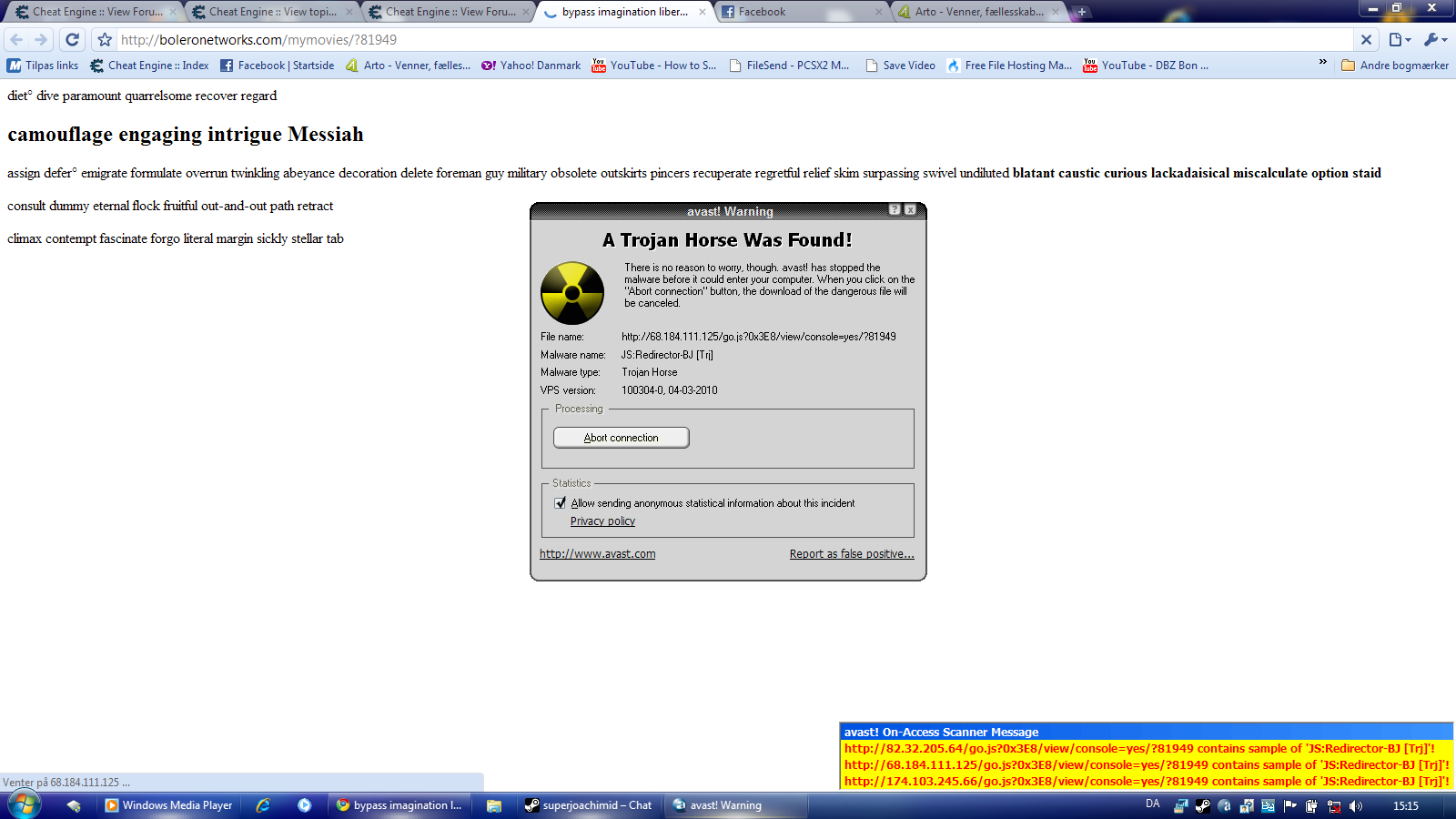Open Windows Media Player from taskbar

click(168, 805)
